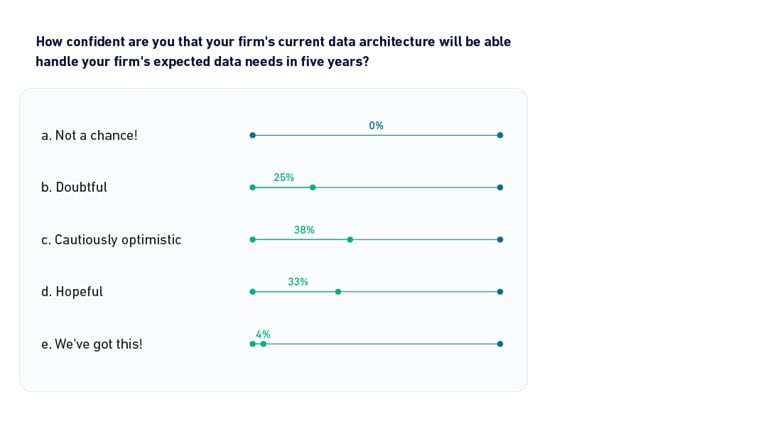This screenshot has width=768, height=432.
Task: Click the Hopeful slider's 33% value marker
Action: pyautogui.click(x=338, y=292)
